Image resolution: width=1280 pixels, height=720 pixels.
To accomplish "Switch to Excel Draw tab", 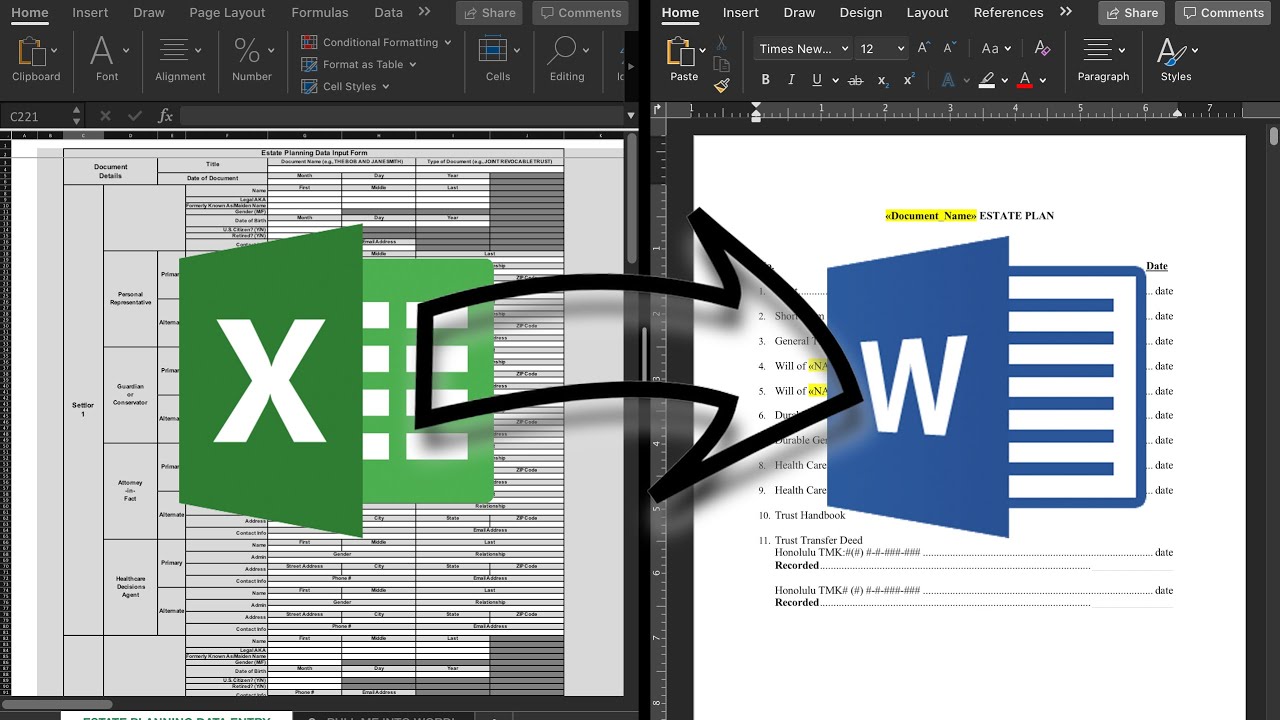I will tap(149, 13).
